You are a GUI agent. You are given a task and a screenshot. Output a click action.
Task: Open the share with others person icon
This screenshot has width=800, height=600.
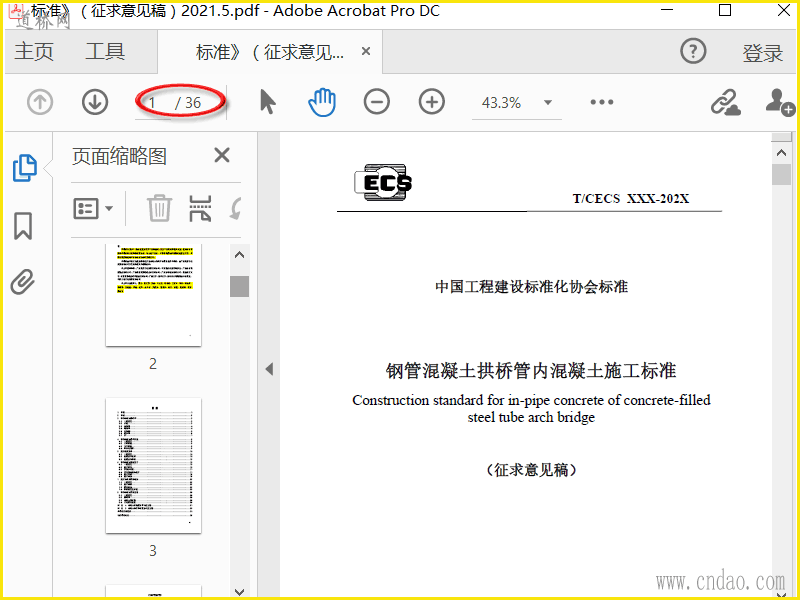[x=780, y=102]
